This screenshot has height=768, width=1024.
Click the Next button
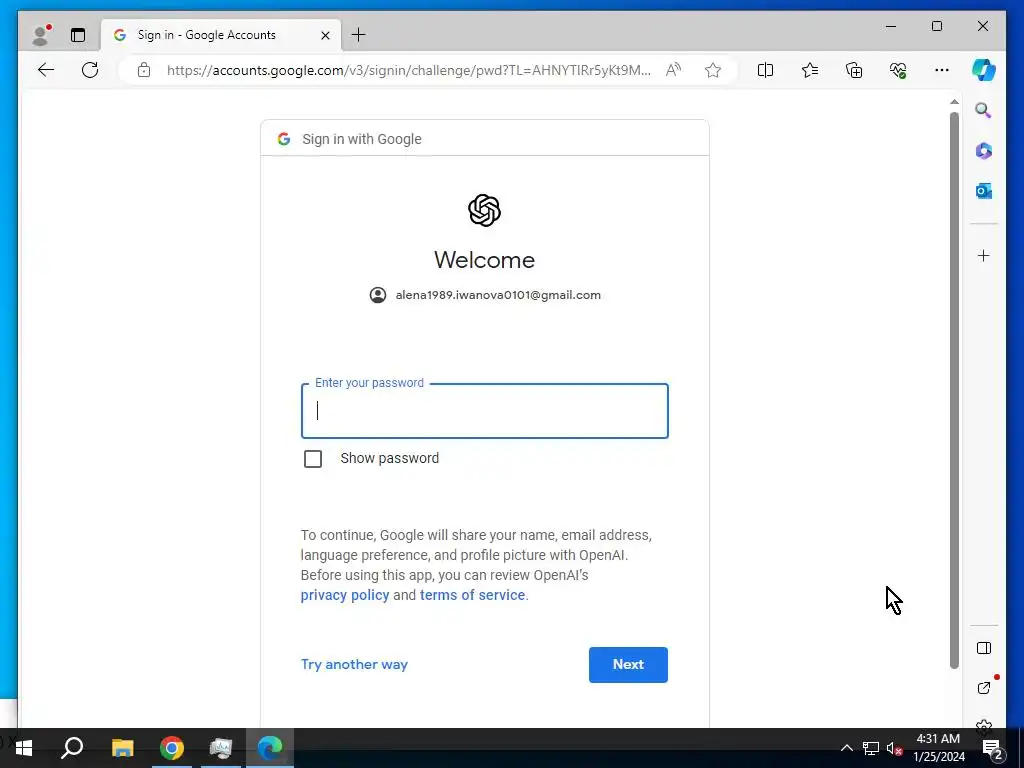pyautogui.click(x=628, y=665)
